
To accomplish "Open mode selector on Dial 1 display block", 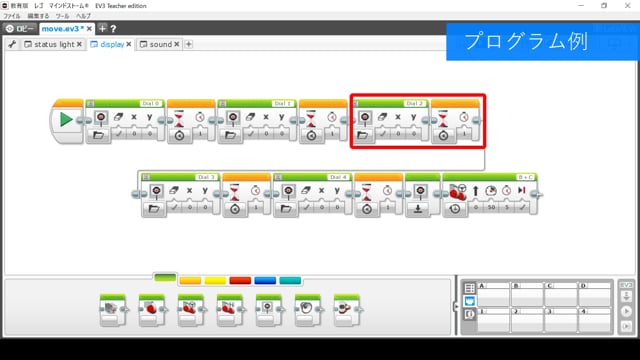I will [x=230, y=135].
